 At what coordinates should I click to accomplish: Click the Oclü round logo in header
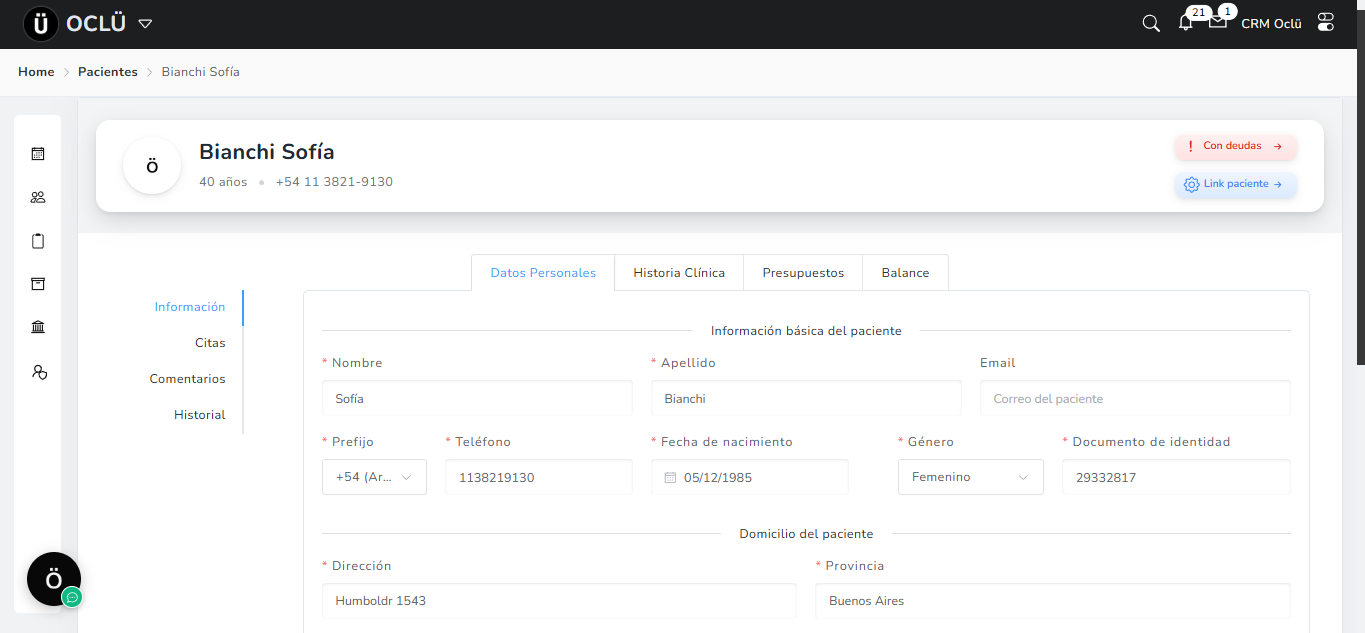41,24
